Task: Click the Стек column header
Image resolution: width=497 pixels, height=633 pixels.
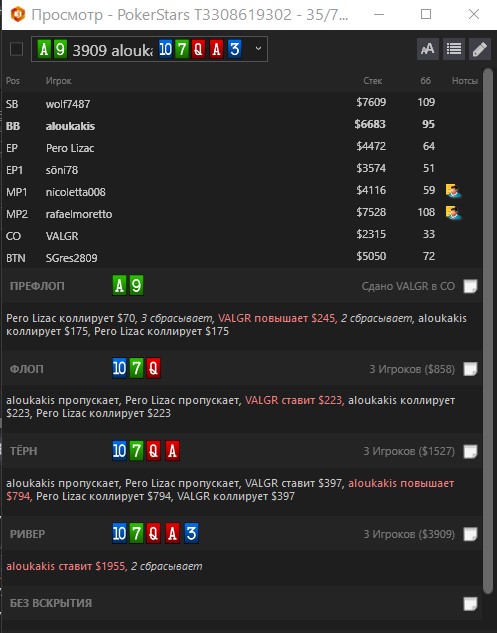Action: (372, 81)
